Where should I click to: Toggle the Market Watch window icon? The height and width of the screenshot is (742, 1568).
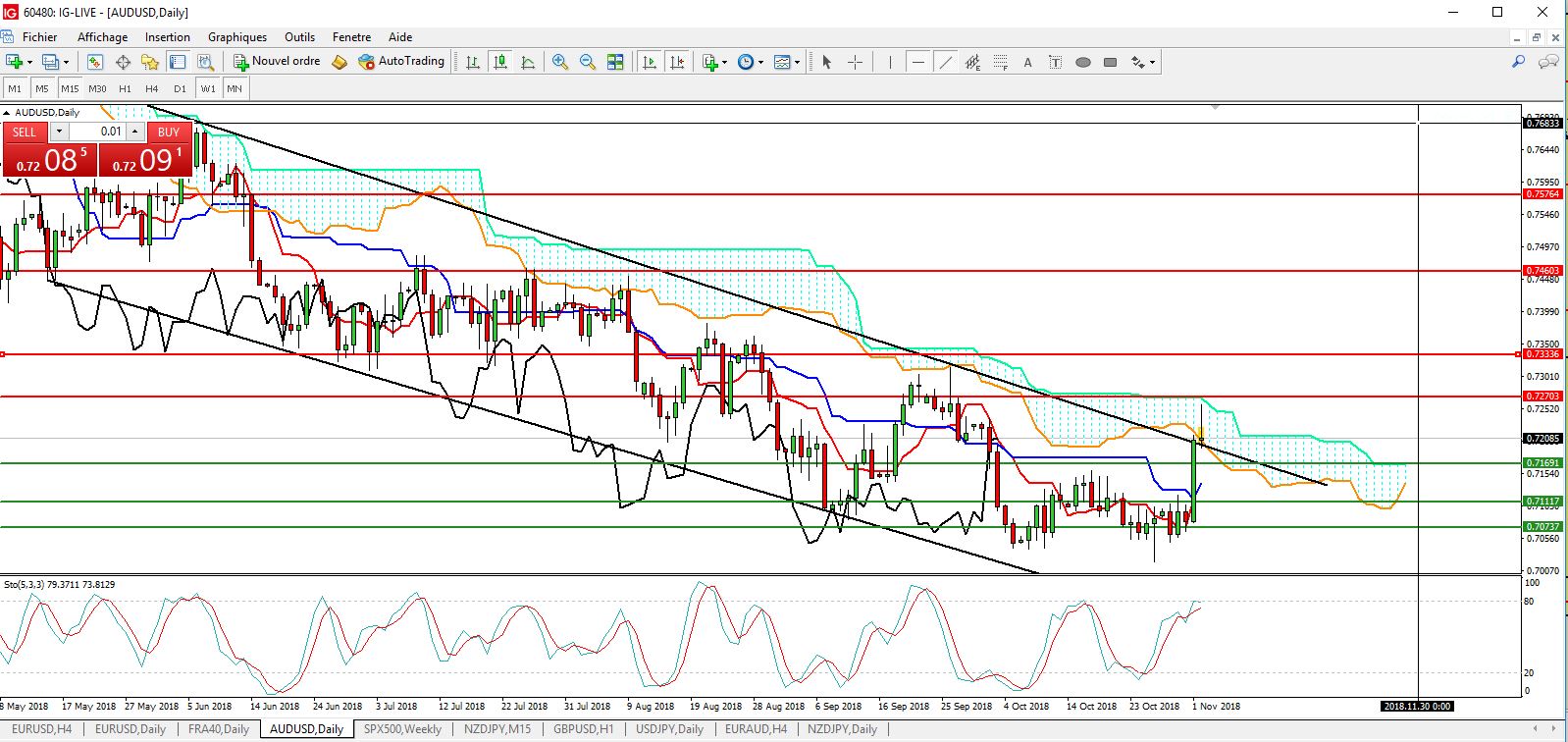[x=95, y=62]
